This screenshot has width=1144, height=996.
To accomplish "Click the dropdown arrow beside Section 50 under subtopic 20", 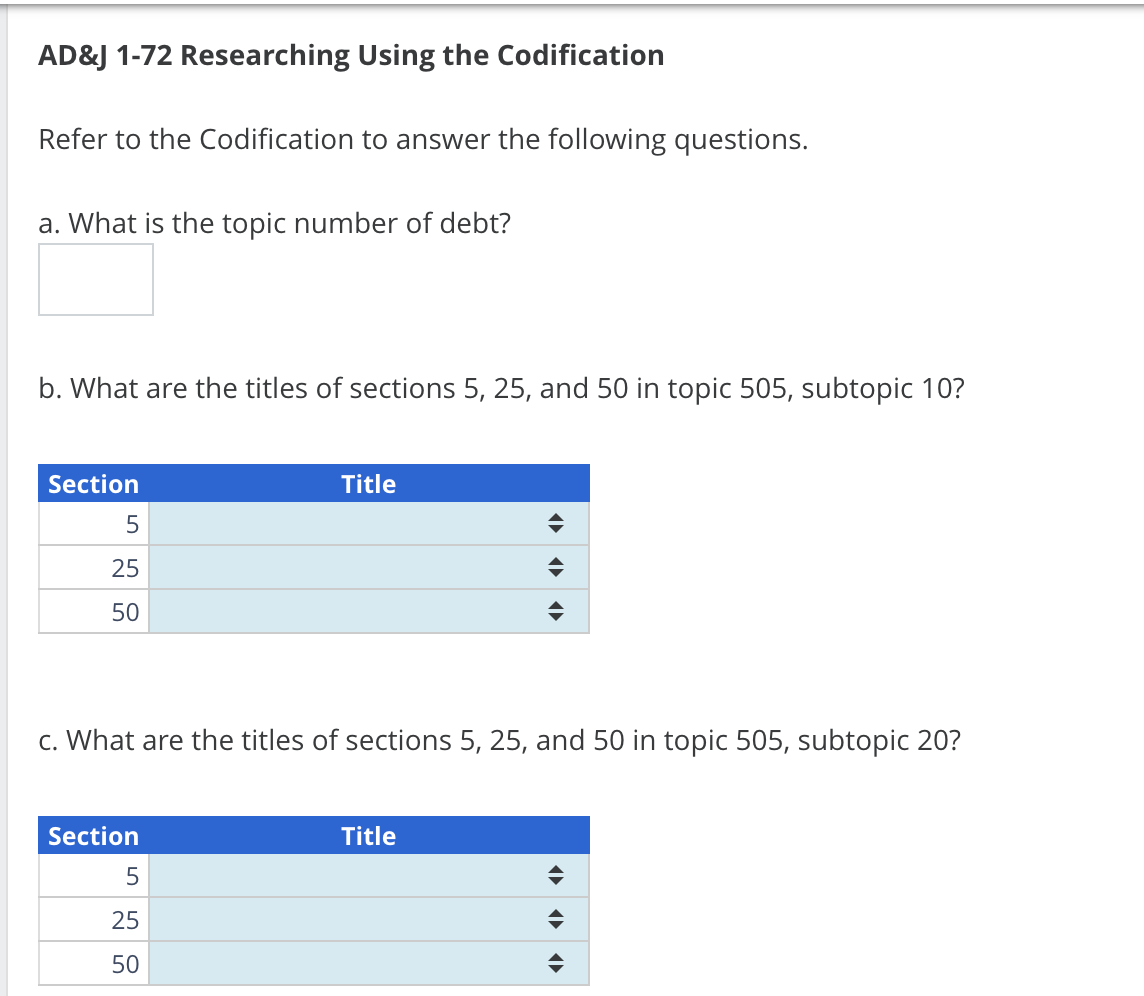I will pyautogui.click(x=556, y=963).
